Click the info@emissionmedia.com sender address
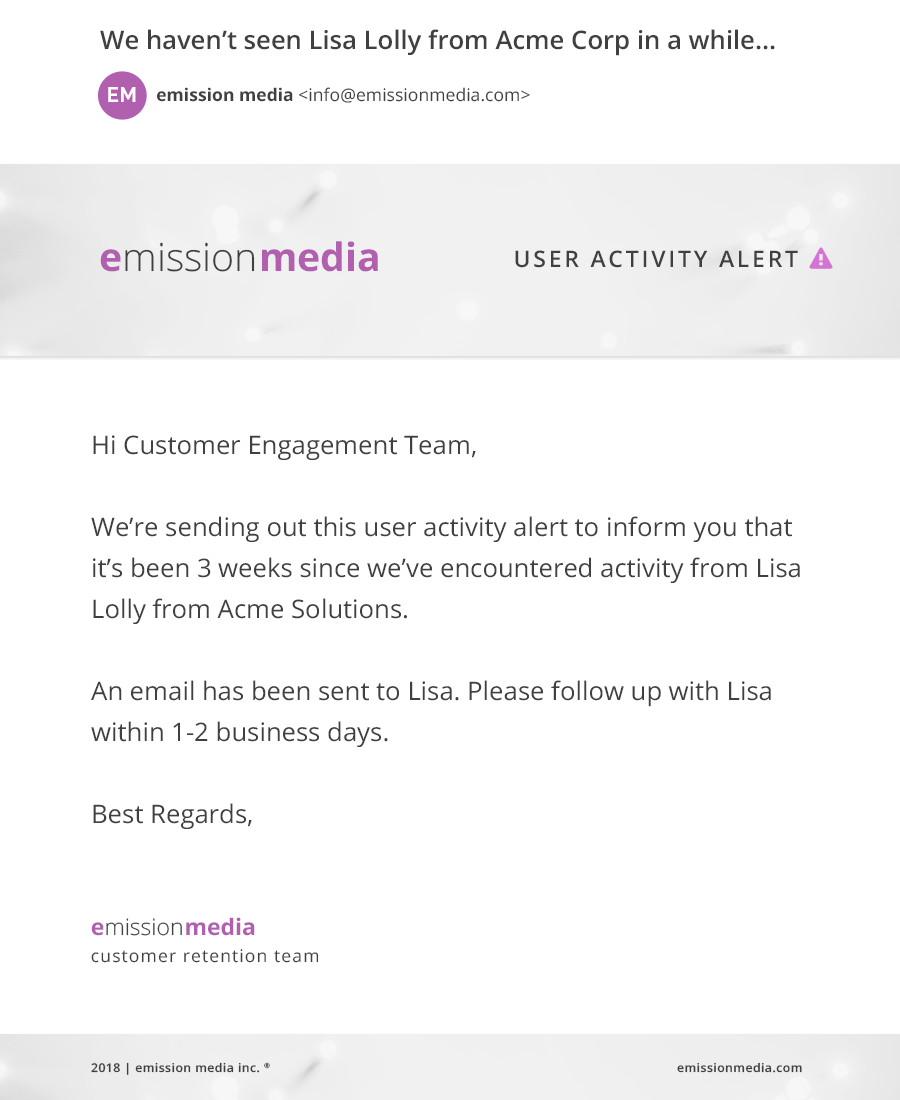The height and width of the screenshot is (1100, 900). coord(414,95)
